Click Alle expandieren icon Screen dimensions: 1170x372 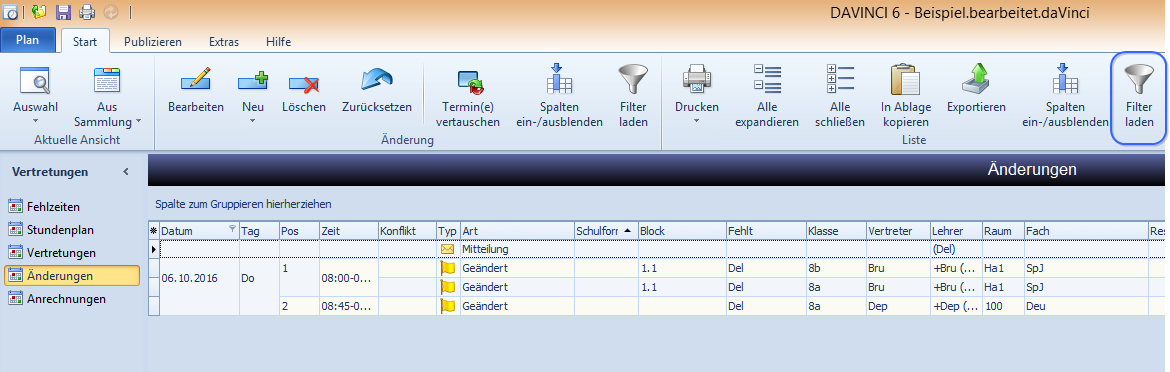pyautogui.click(x=767, y=79)
